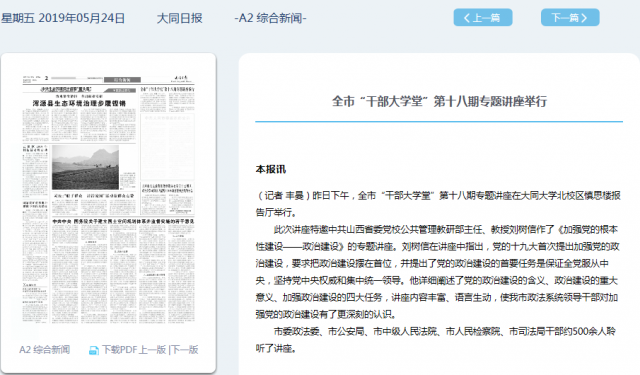Click the PDF file icon
This screenshot has width=640, height=375.
click(93, 351)
